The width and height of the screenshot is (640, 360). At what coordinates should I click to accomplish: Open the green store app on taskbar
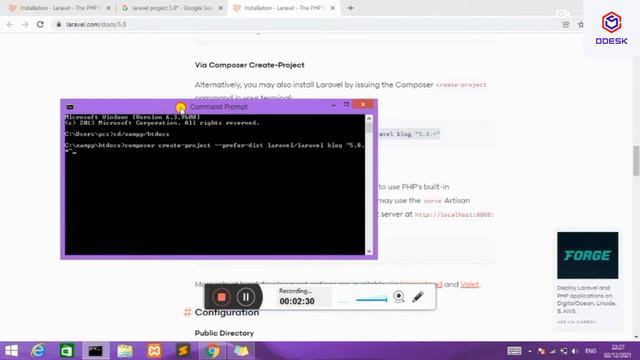(x=67, y=351)
